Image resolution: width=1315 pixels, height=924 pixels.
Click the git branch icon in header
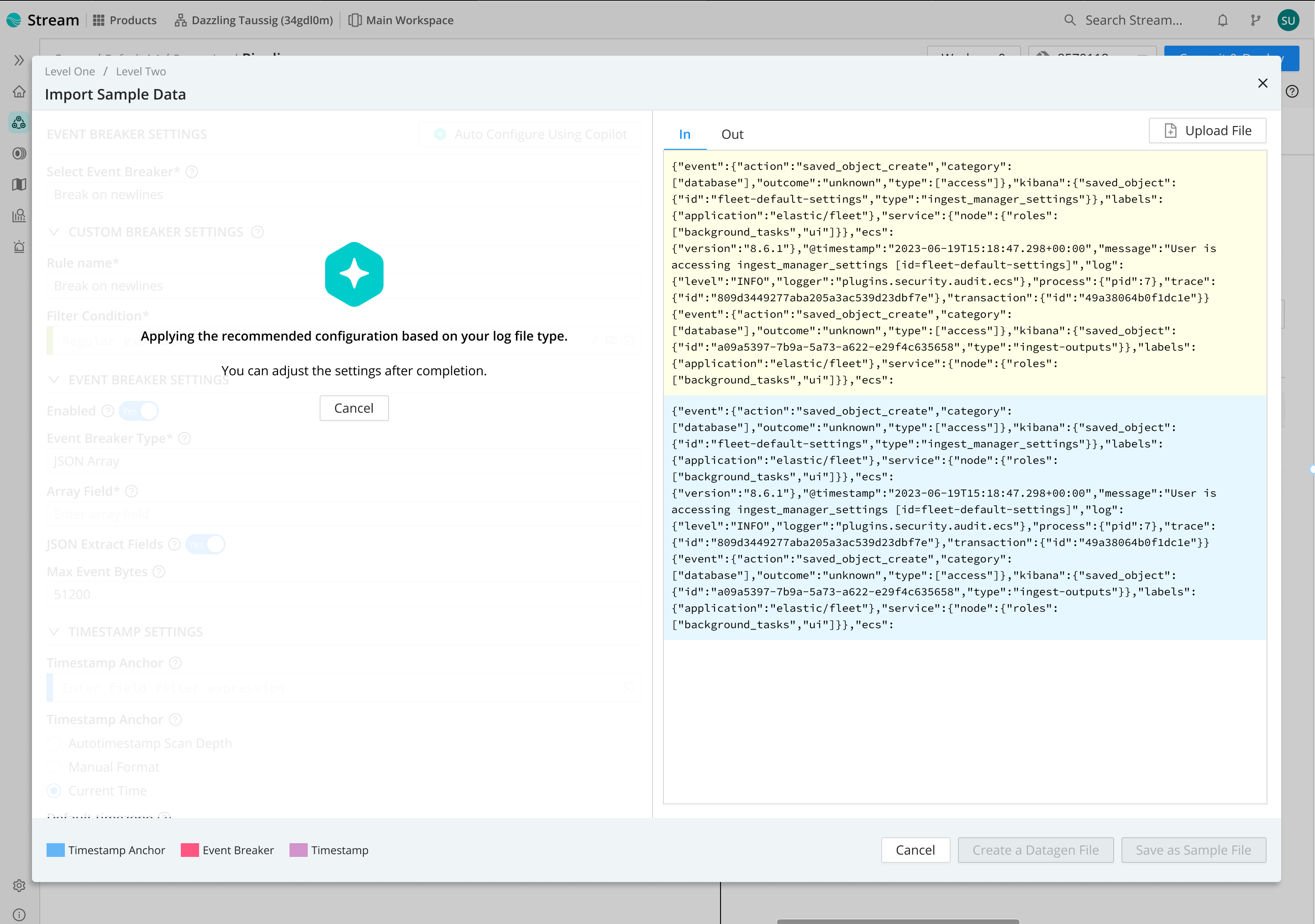coord(1256,21)
